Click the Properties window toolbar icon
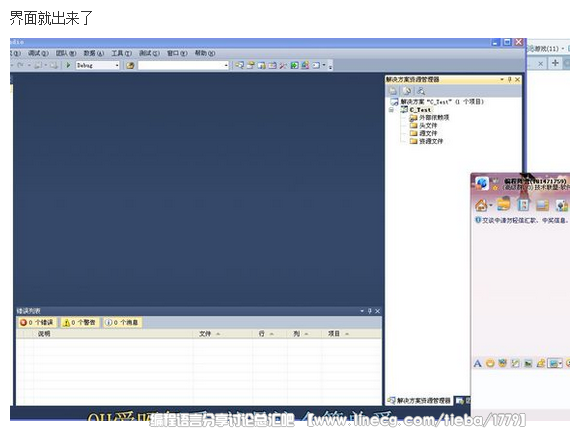Screen dimensions: 576x437 251,65
